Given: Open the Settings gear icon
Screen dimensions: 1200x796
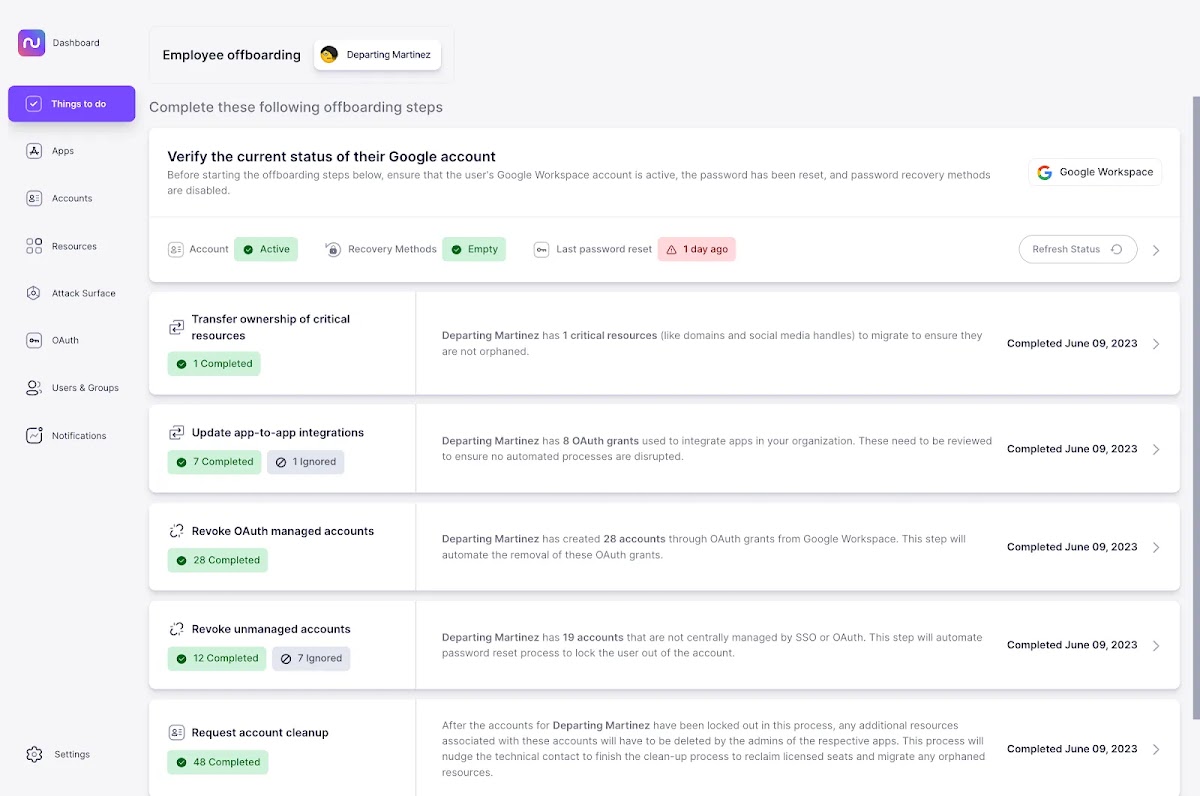Looking at the screenshot, I should (x=35, y=754).
